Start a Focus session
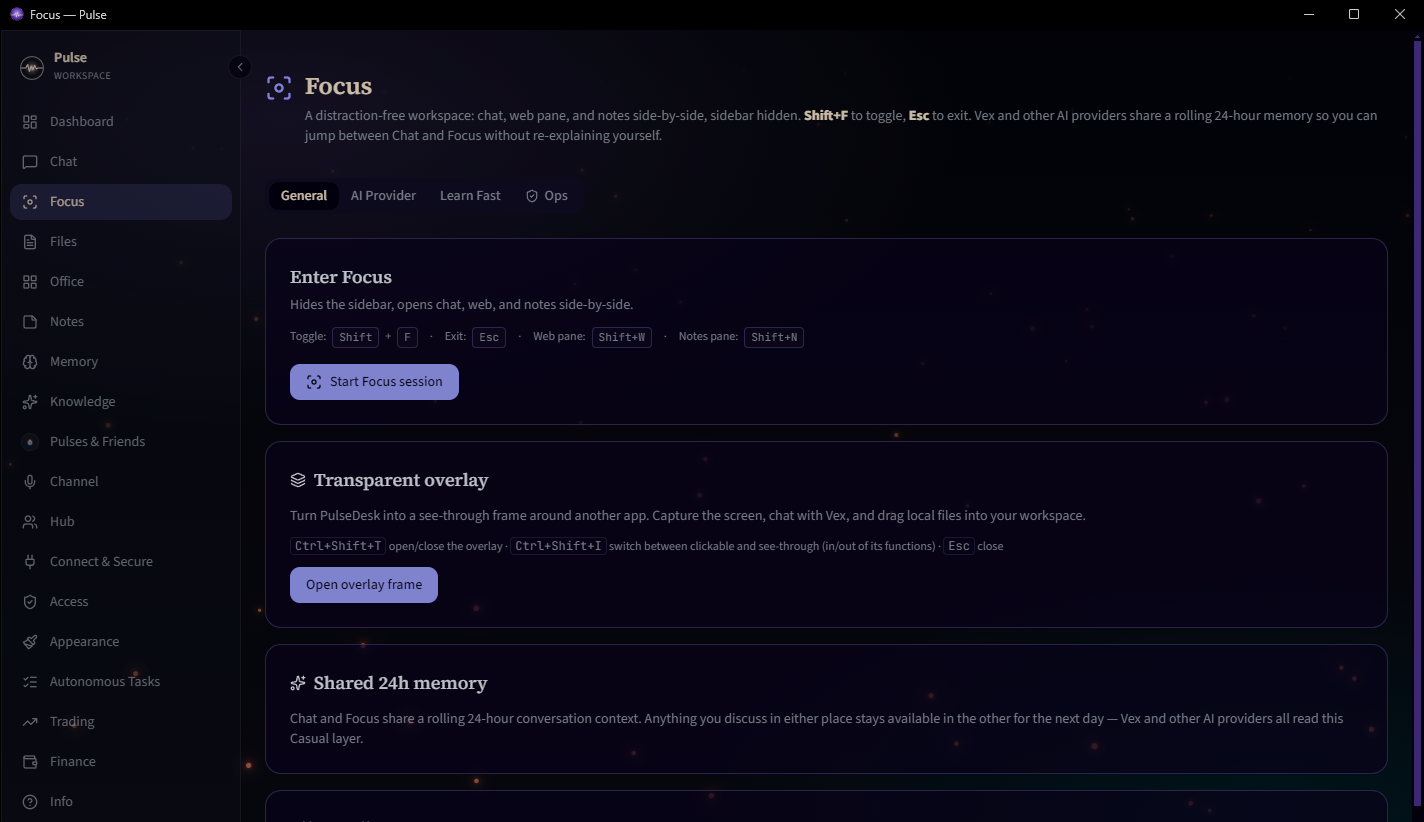The height and width of the screenshot is (822, 1424). click(374, 382)
